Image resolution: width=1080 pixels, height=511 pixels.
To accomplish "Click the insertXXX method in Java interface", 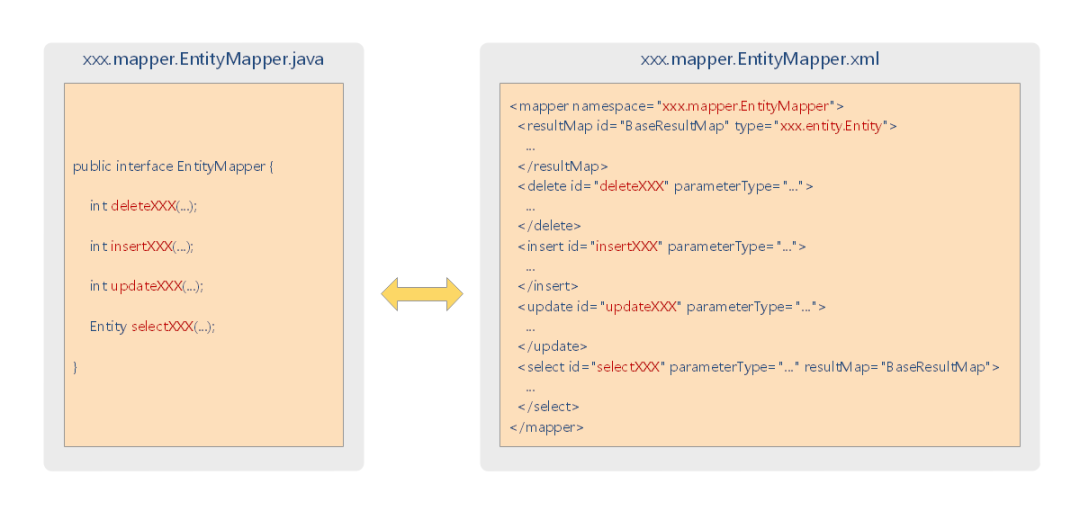I will coord(141,246).
